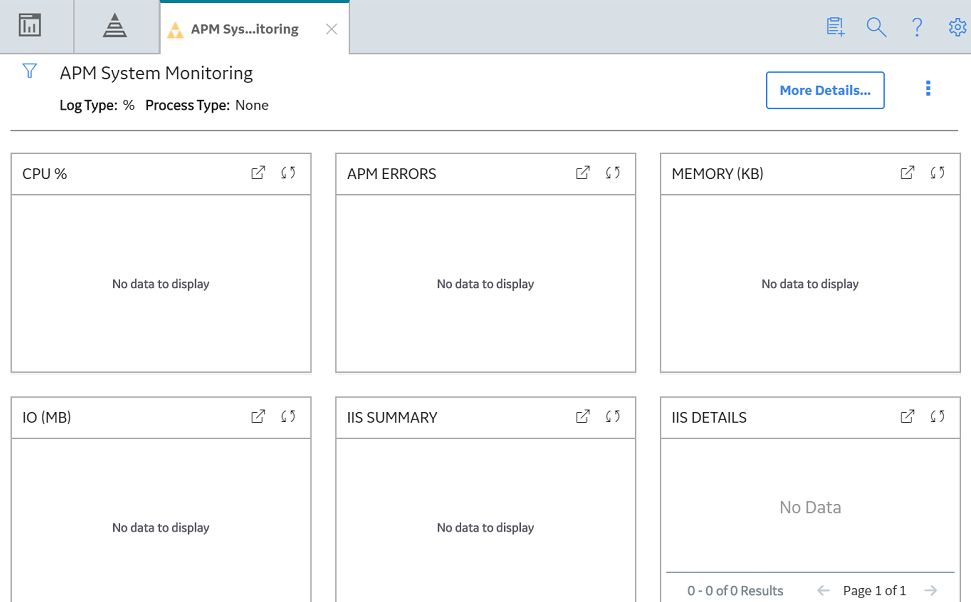The height and width of the screenshot is (602, 971).
Task: Click the IO (MB) widget title
Action: click(x=46, y=417)
